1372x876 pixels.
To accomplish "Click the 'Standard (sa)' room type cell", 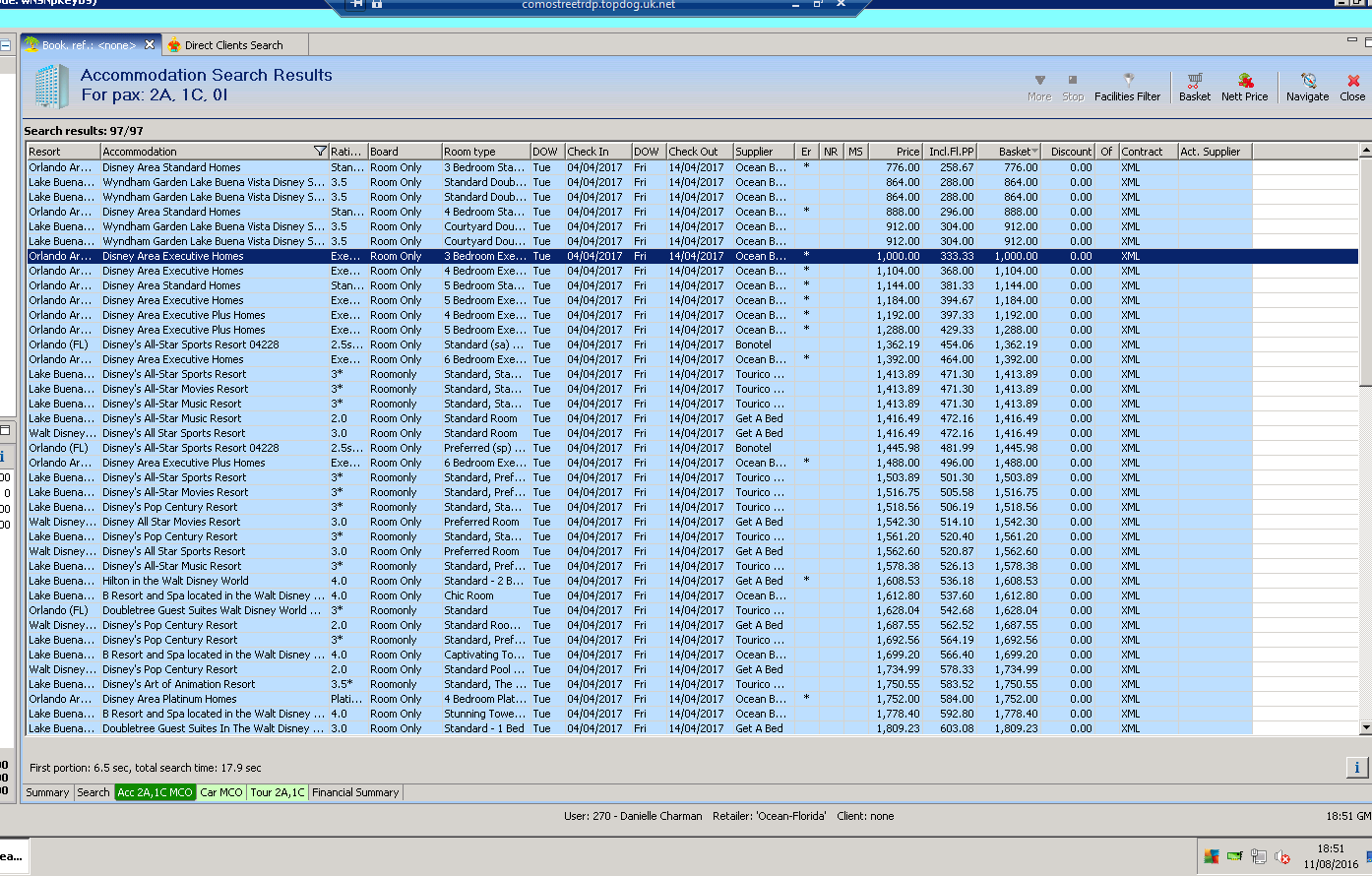I will coord(484,344).
